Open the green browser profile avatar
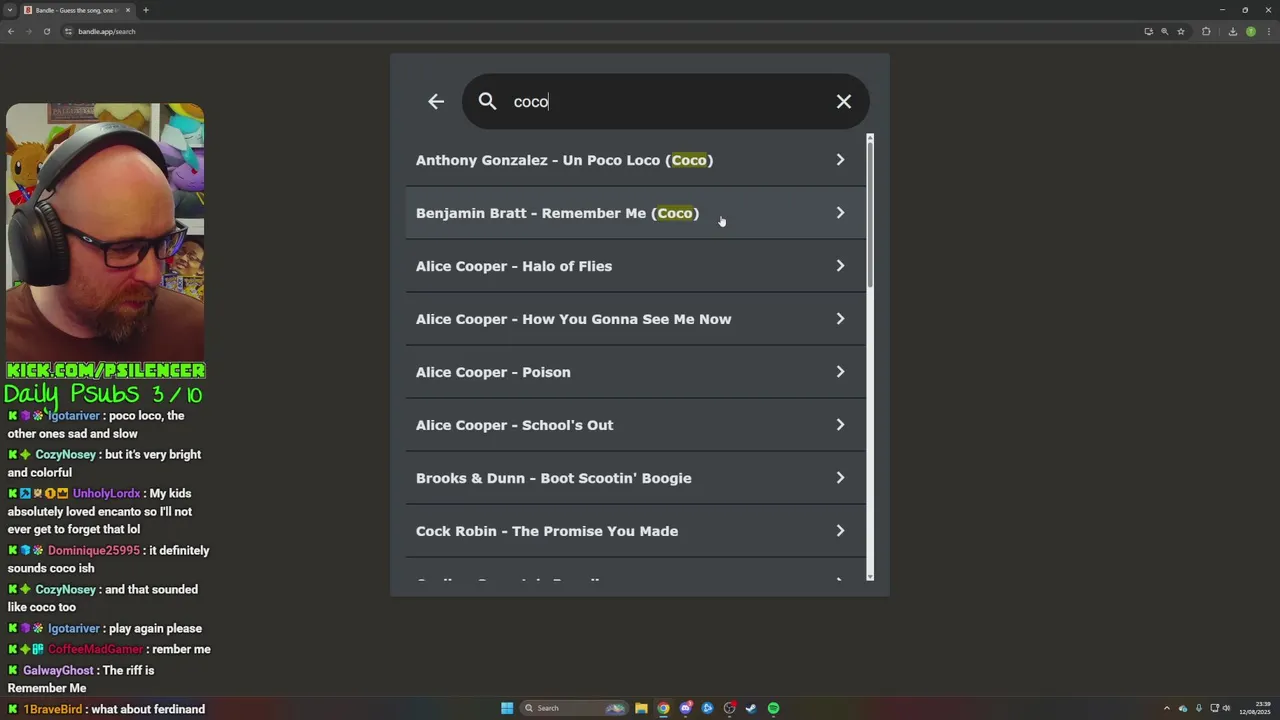The image size is (1280, 720). pyautogui.click(x=1250, y=31)
